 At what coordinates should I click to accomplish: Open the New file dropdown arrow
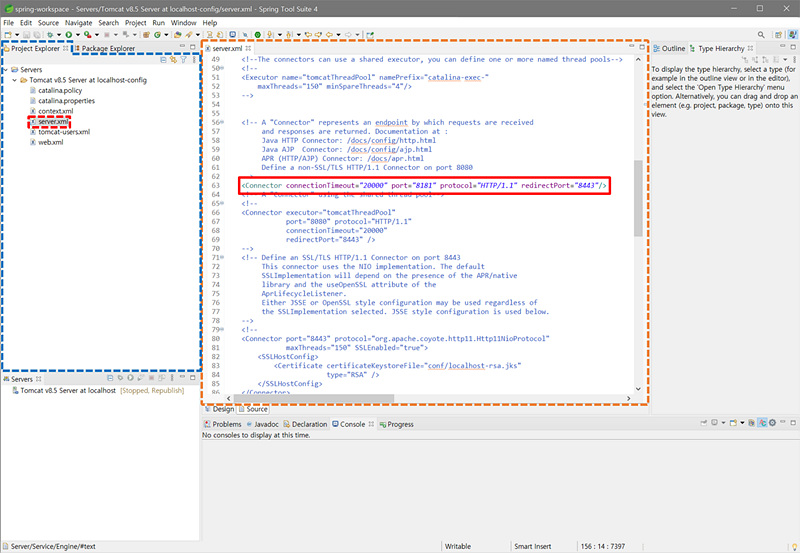point(17,35)
